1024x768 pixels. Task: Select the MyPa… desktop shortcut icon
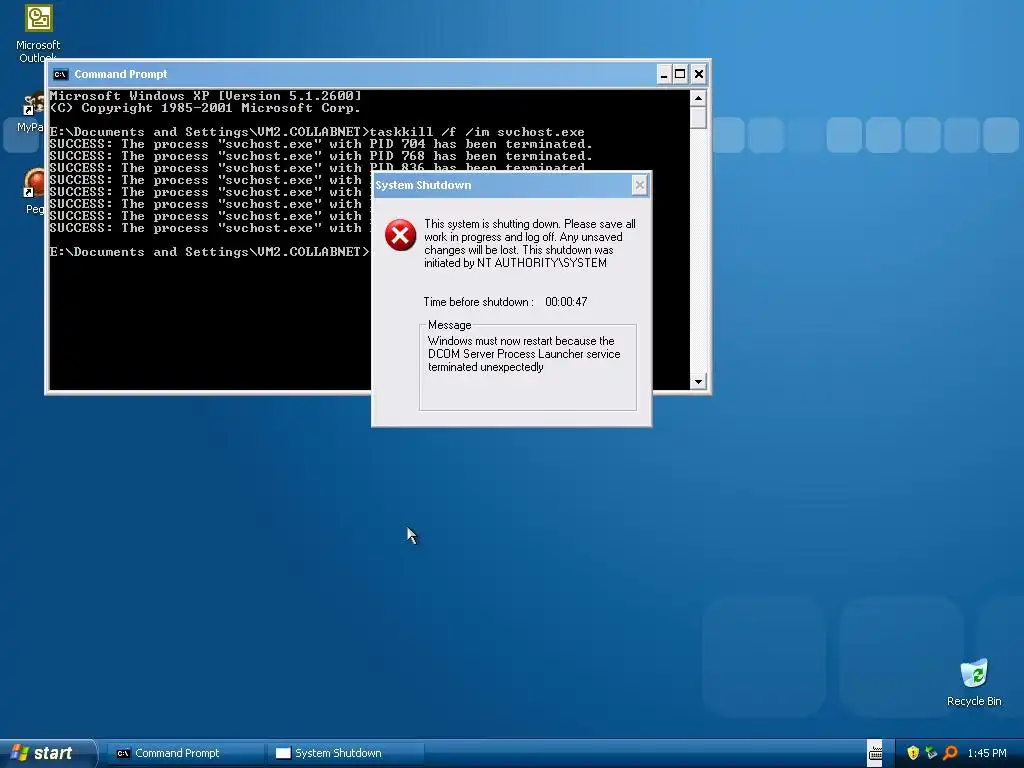point(33,104)
